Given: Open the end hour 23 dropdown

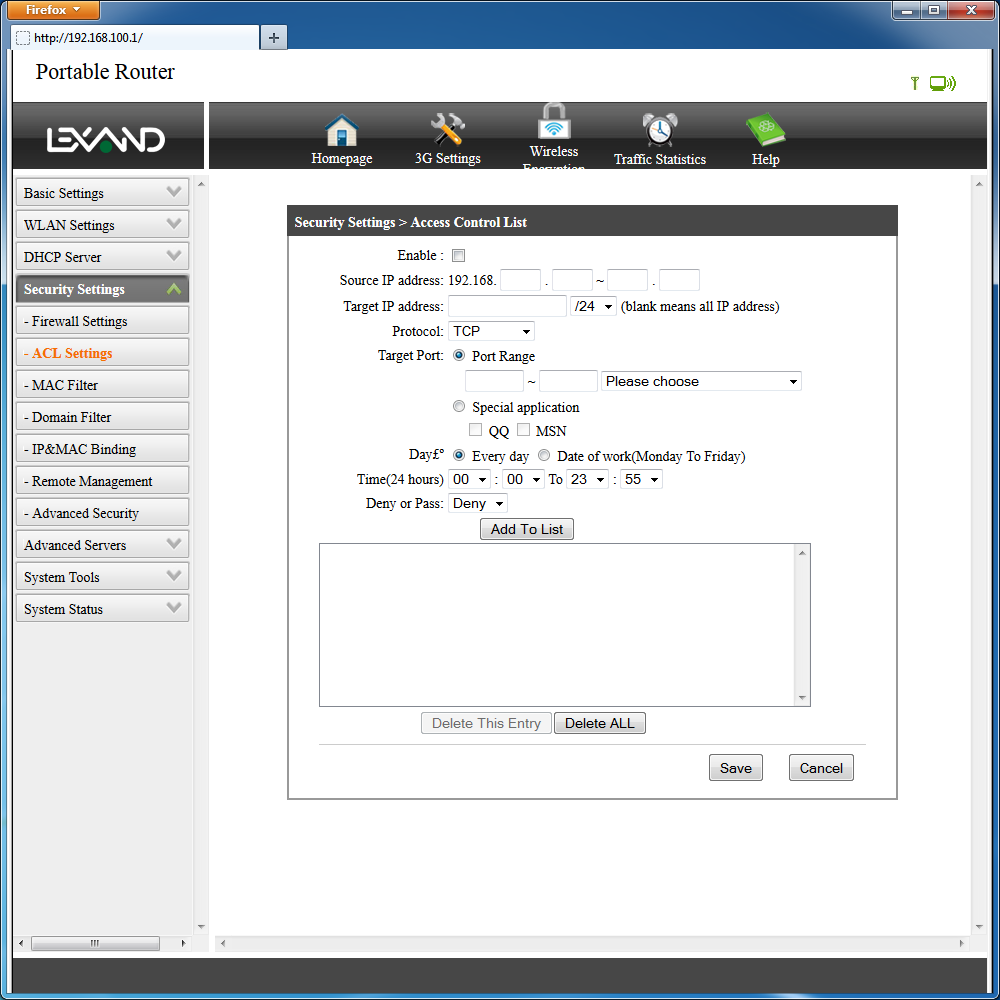Looking at the screenshot, I should (587, 479).
